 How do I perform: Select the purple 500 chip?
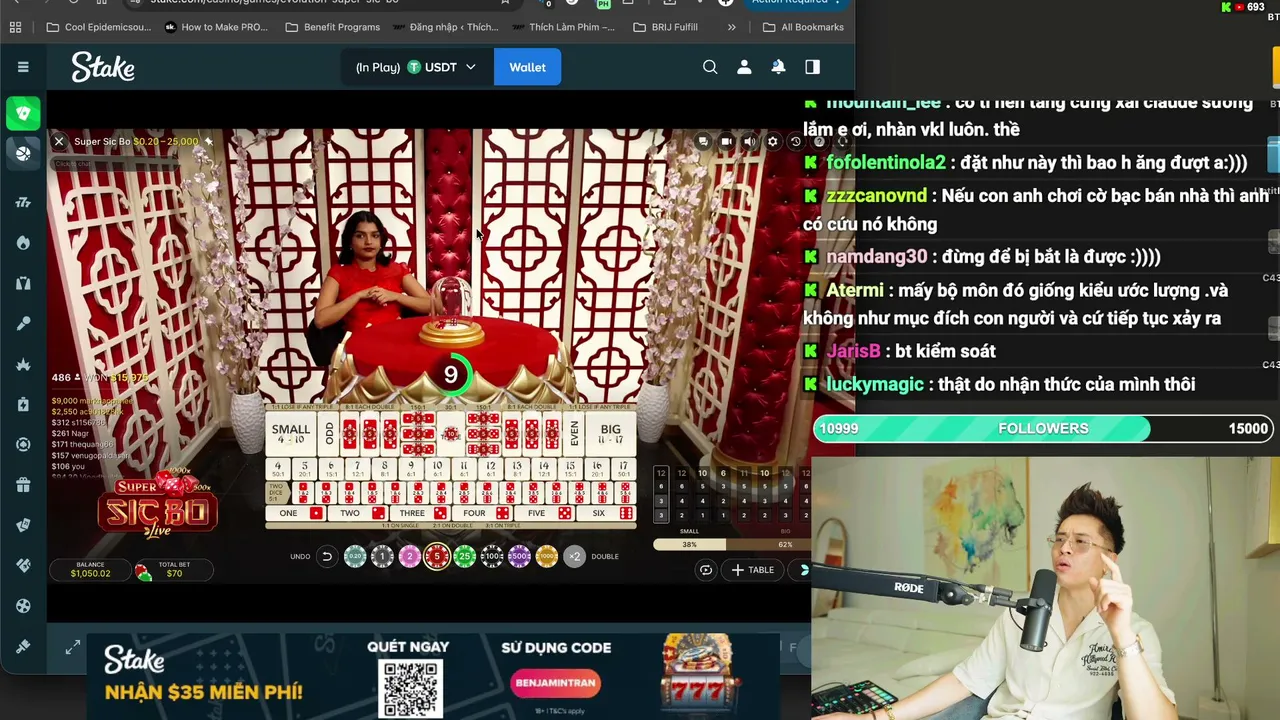click(519, 557)
